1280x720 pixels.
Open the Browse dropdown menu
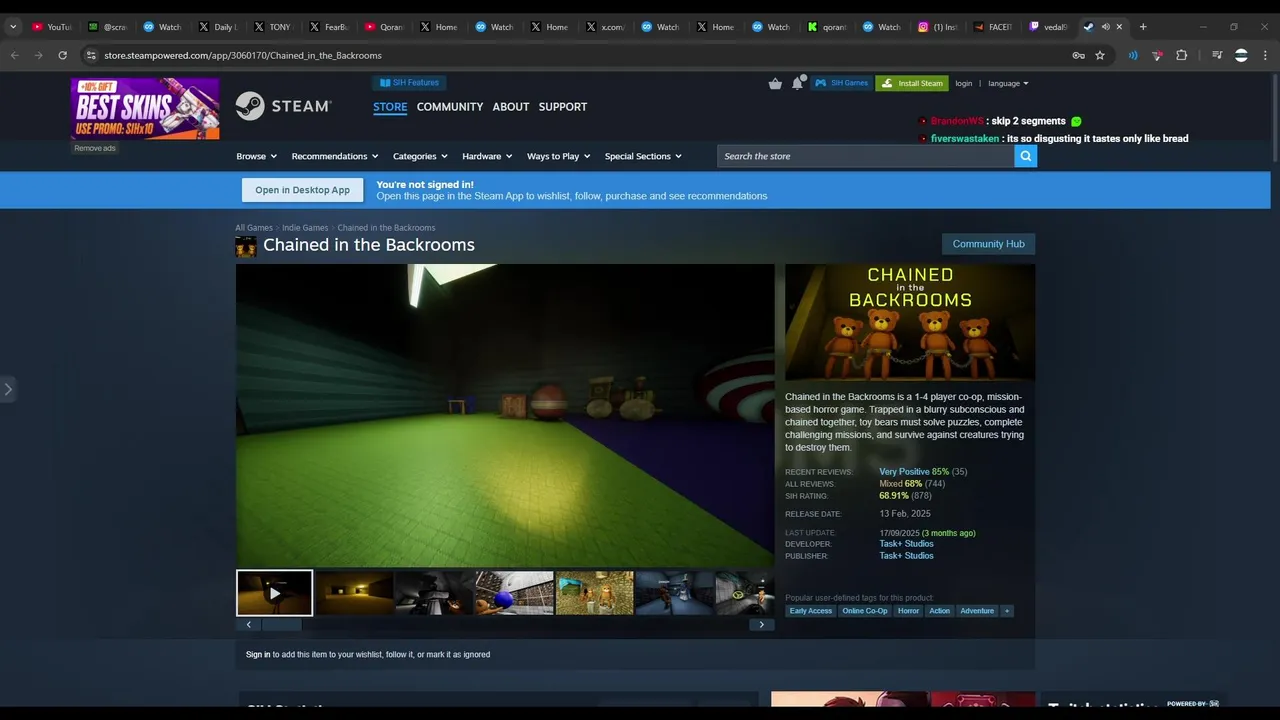(255, 156)
